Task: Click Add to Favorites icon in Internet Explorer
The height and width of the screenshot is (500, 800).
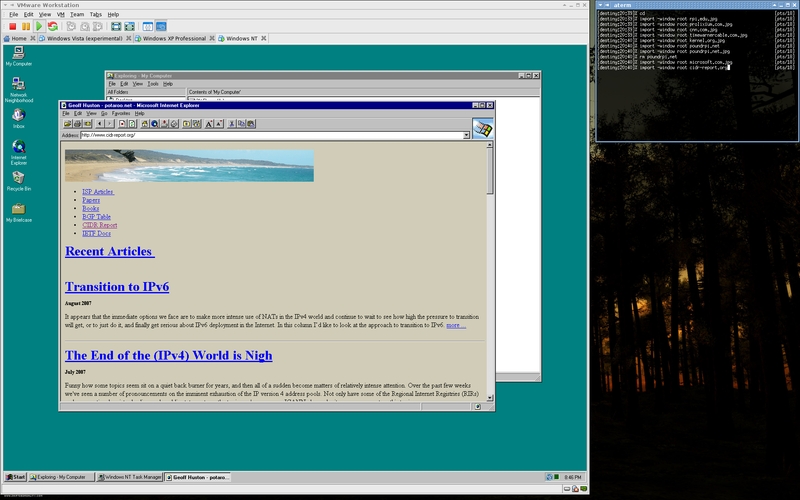Action: click(x=196, y=123)
